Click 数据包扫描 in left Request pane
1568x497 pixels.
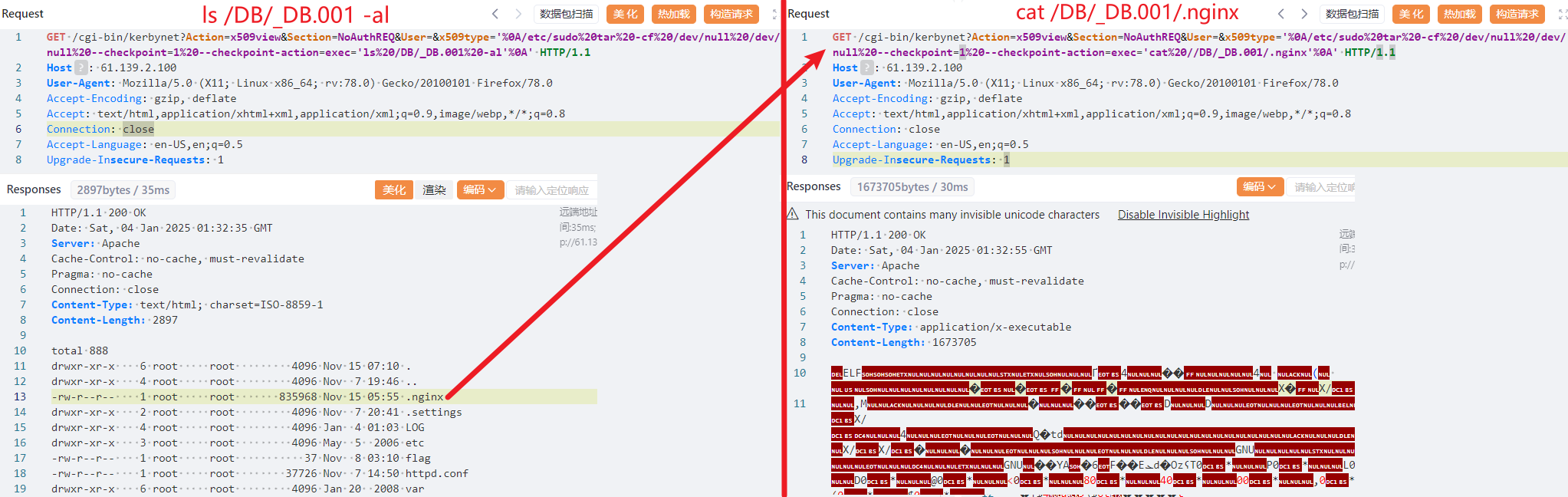567,14
